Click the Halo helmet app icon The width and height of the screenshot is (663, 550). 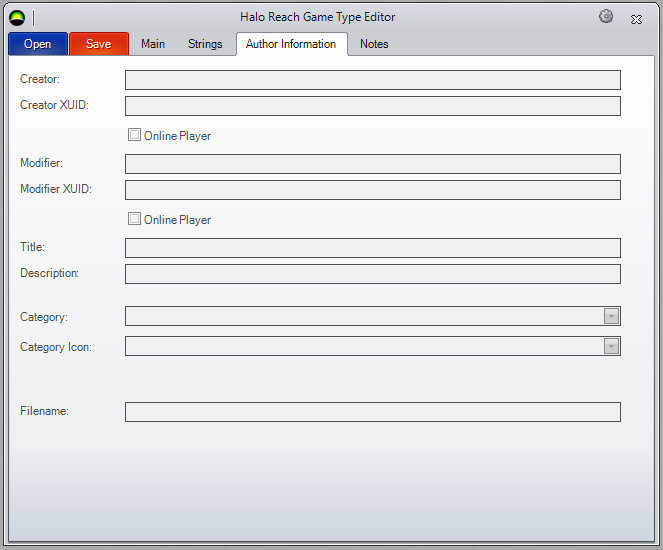pos(17,17)
